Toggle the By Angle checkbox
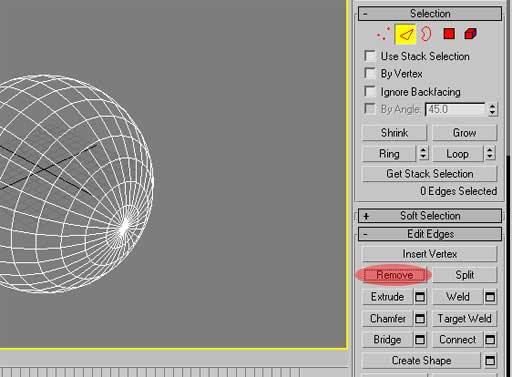 click(370, 109)
